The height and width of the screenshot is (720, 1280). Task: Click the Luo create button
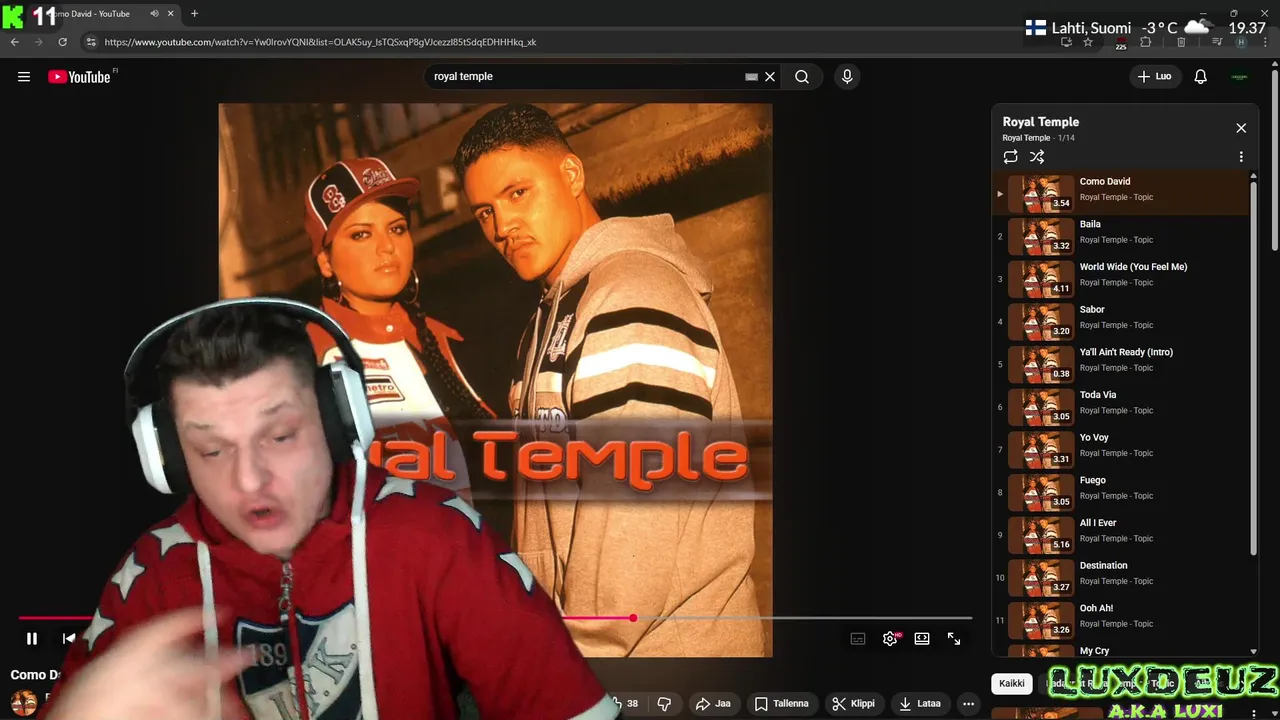1154,77
